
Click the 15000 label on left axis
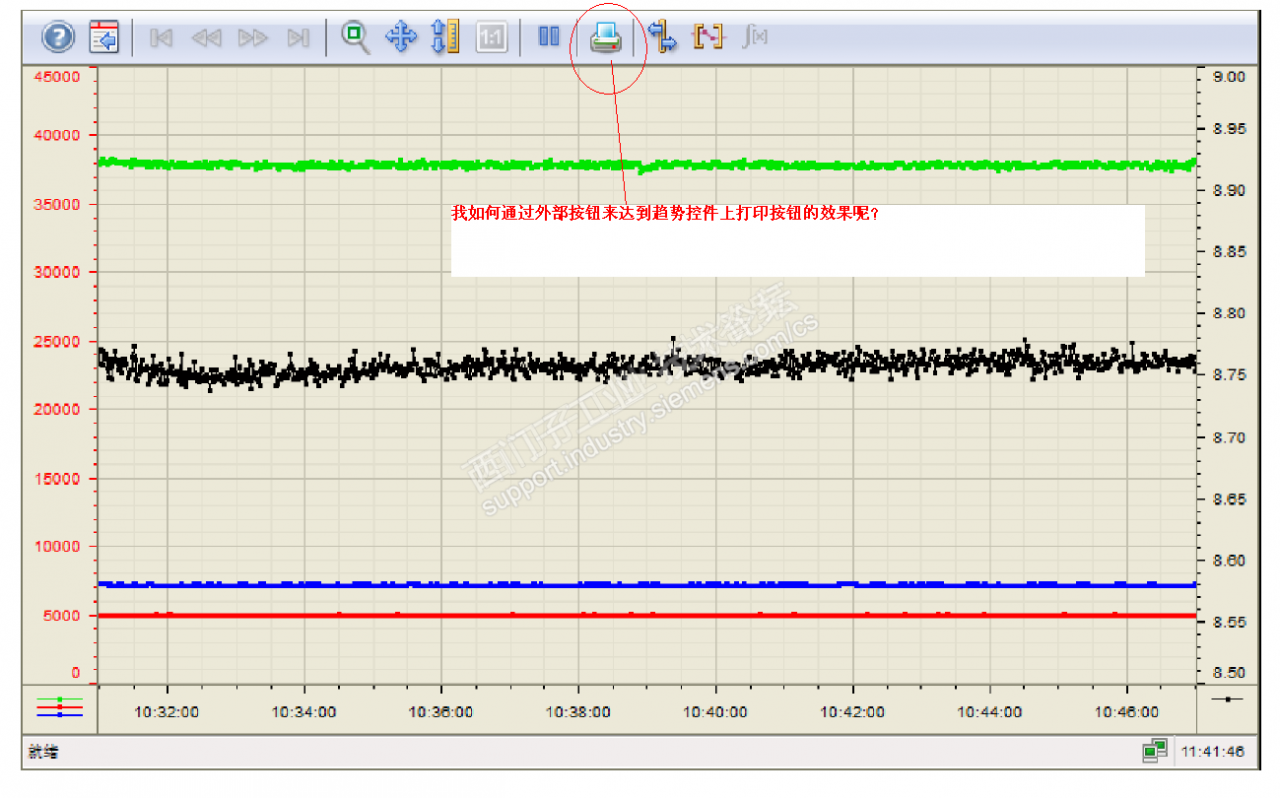pos(57,478)
